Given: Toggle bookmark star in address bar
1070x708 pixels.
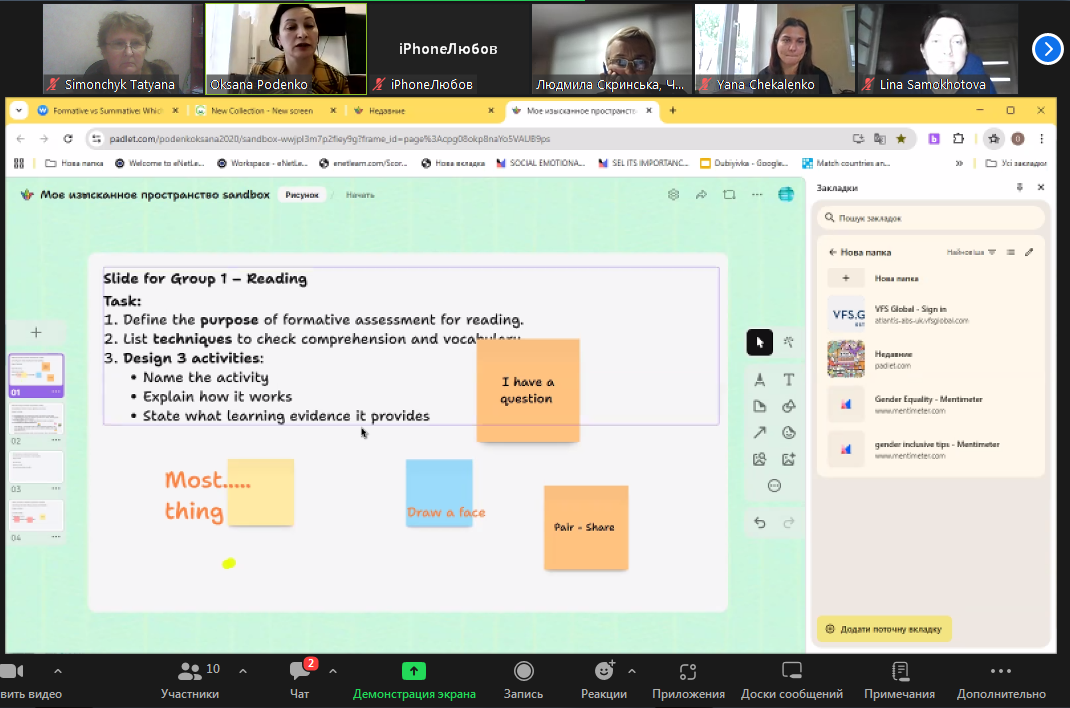Looking at the screenshot, I should (x=901, y=138).
